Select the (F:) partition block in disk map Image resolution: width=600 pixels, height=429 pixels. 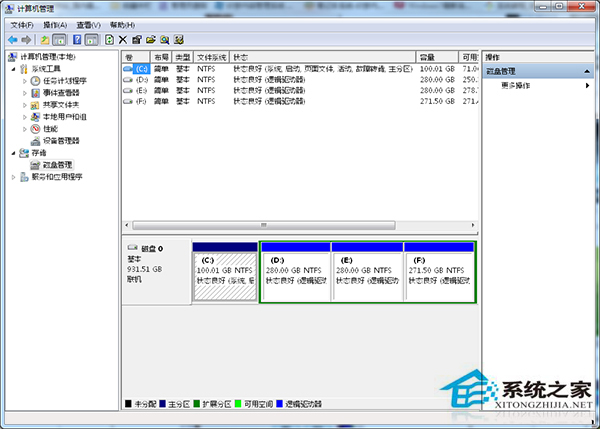(x=439, y=272)
